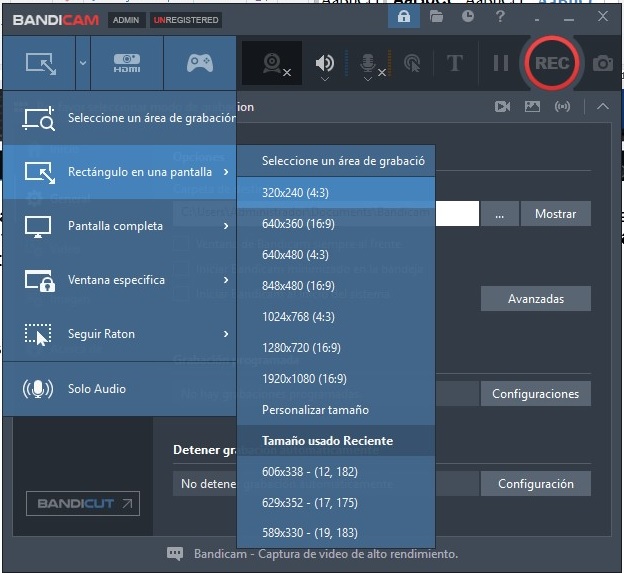Open microphone settings small dropdown arrow
This screenshot has height=573, width=624.
tap(368, 79)
